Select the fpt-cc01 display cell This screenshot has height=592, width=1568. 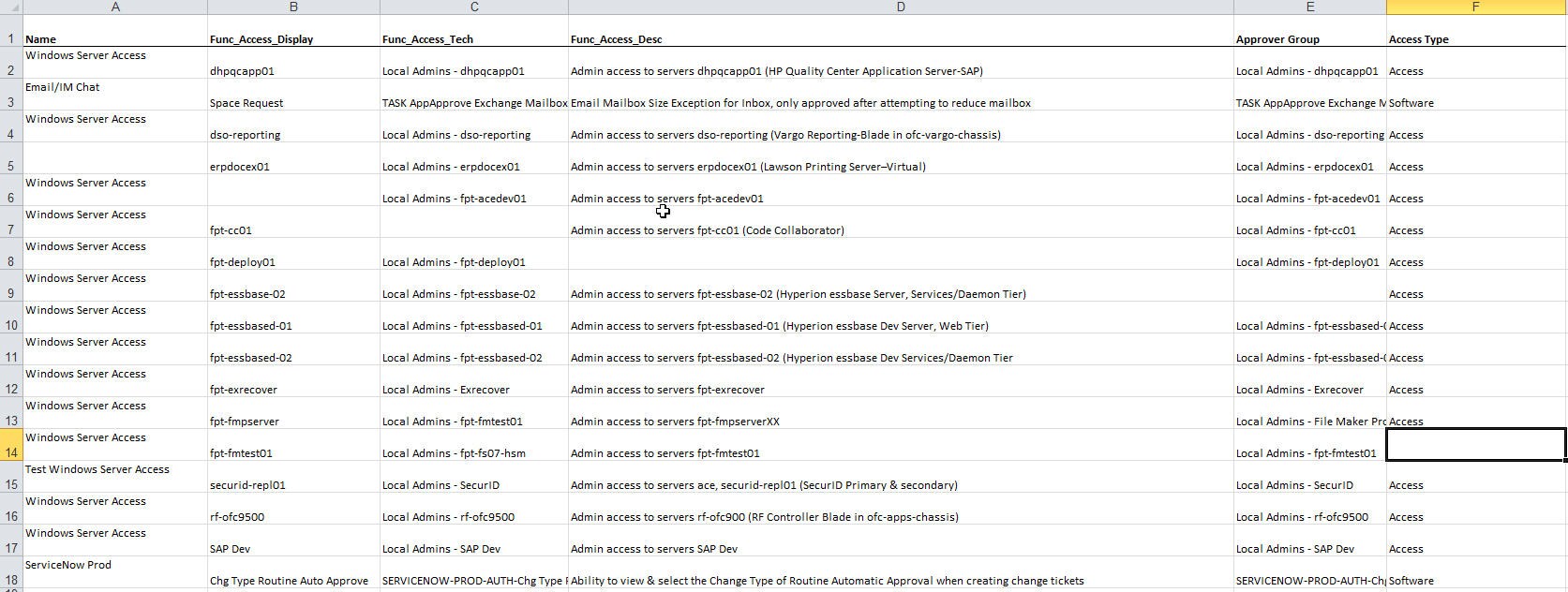pyautogui.click(x=293, y=222)
